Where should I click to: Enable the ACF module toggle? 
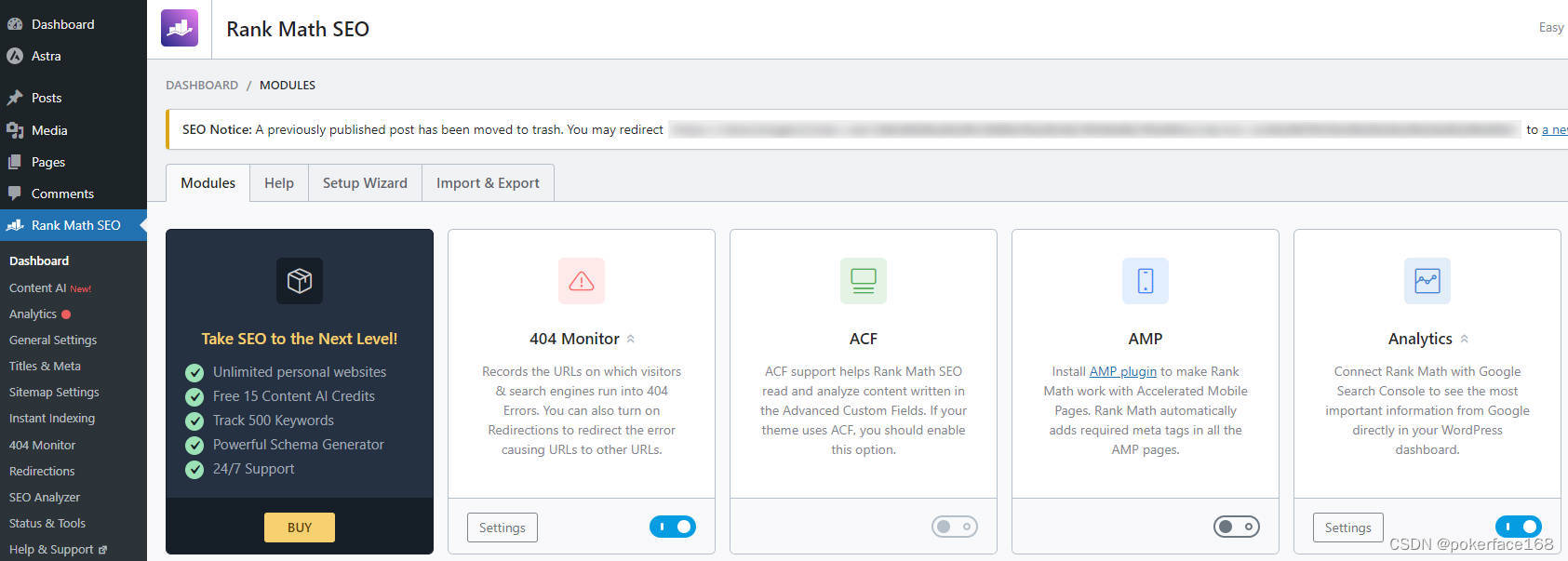click(x=955, y=527)
